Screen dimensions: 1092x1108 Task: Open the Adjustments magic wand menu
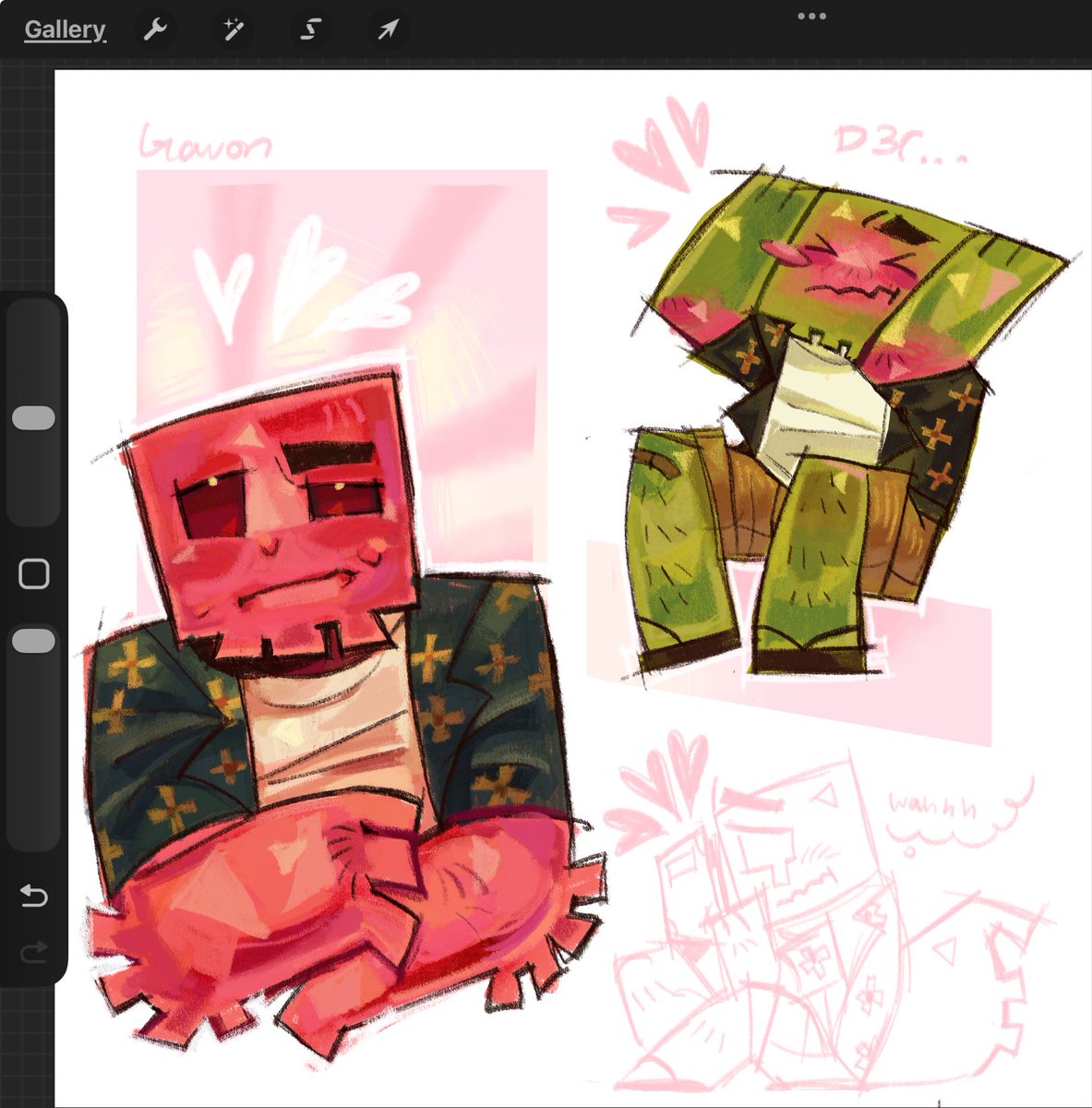(232, 30)
